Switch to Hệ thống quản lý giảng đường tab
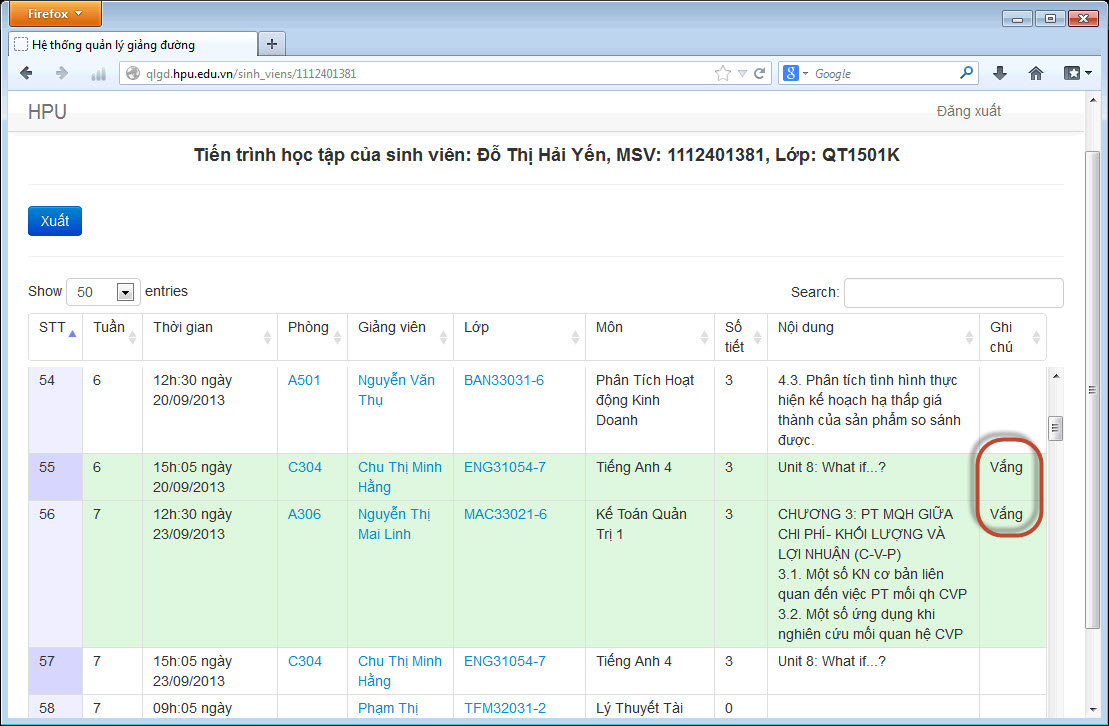Screen dimensions: 1109x726 (x=130, y=45)
